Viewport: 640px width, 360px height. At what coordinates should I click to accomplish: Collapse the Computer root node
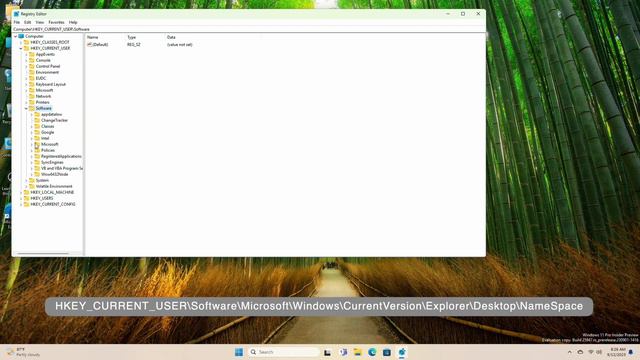coord(16,36)
